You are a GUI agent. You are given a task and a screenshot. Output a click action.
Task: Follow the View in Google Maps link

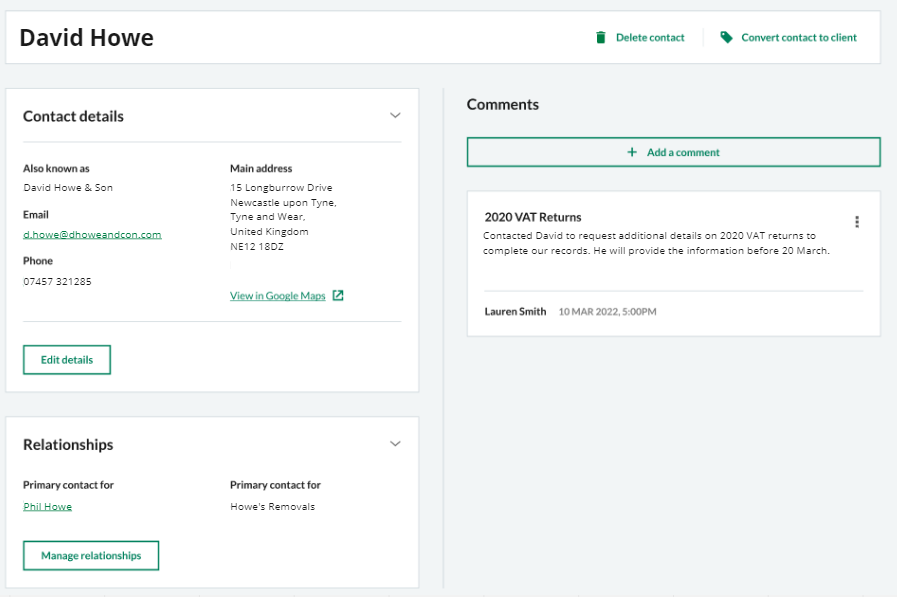[277, 296]
